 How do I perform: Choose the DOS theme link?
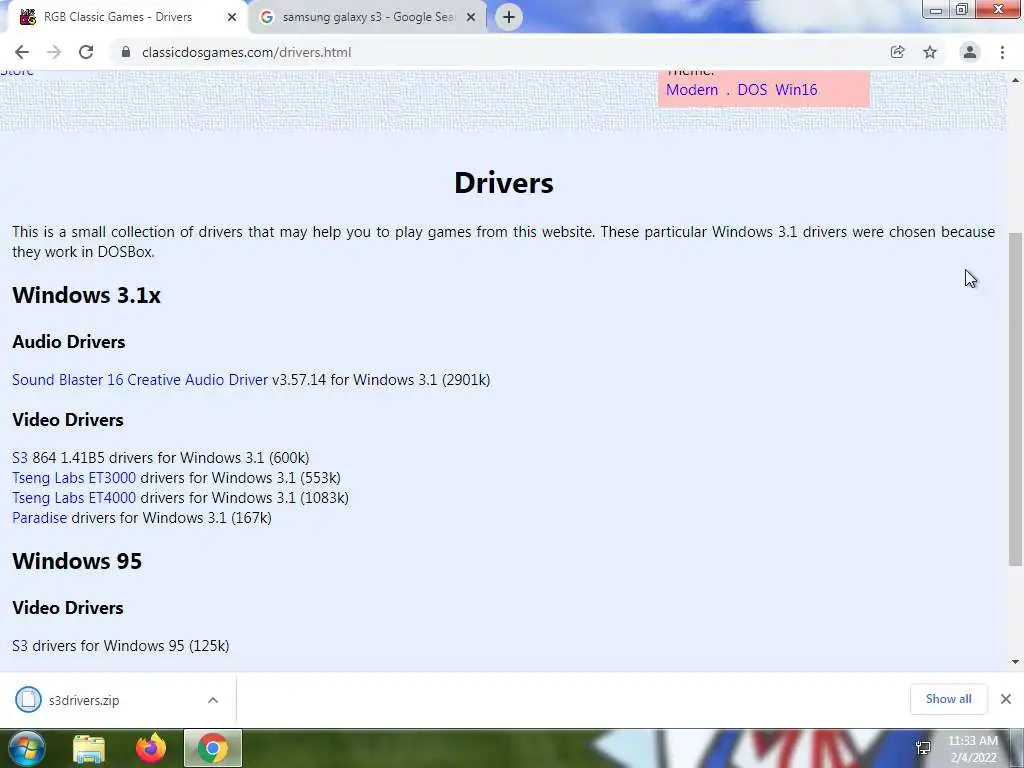(x=752, y=90)
